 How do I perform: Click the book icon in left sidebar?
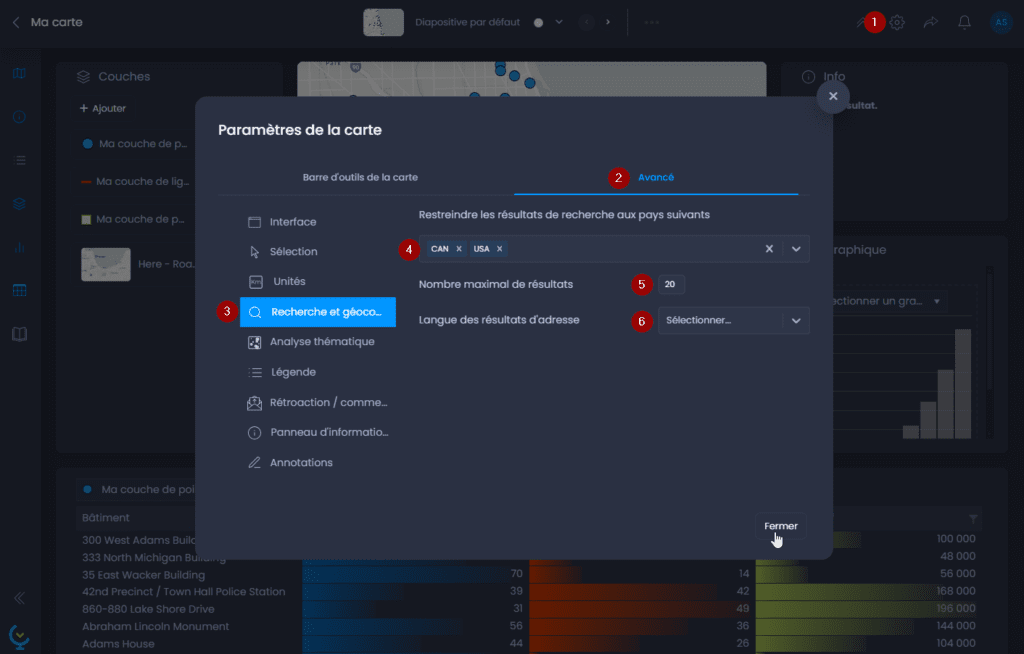tap(20, 335)
